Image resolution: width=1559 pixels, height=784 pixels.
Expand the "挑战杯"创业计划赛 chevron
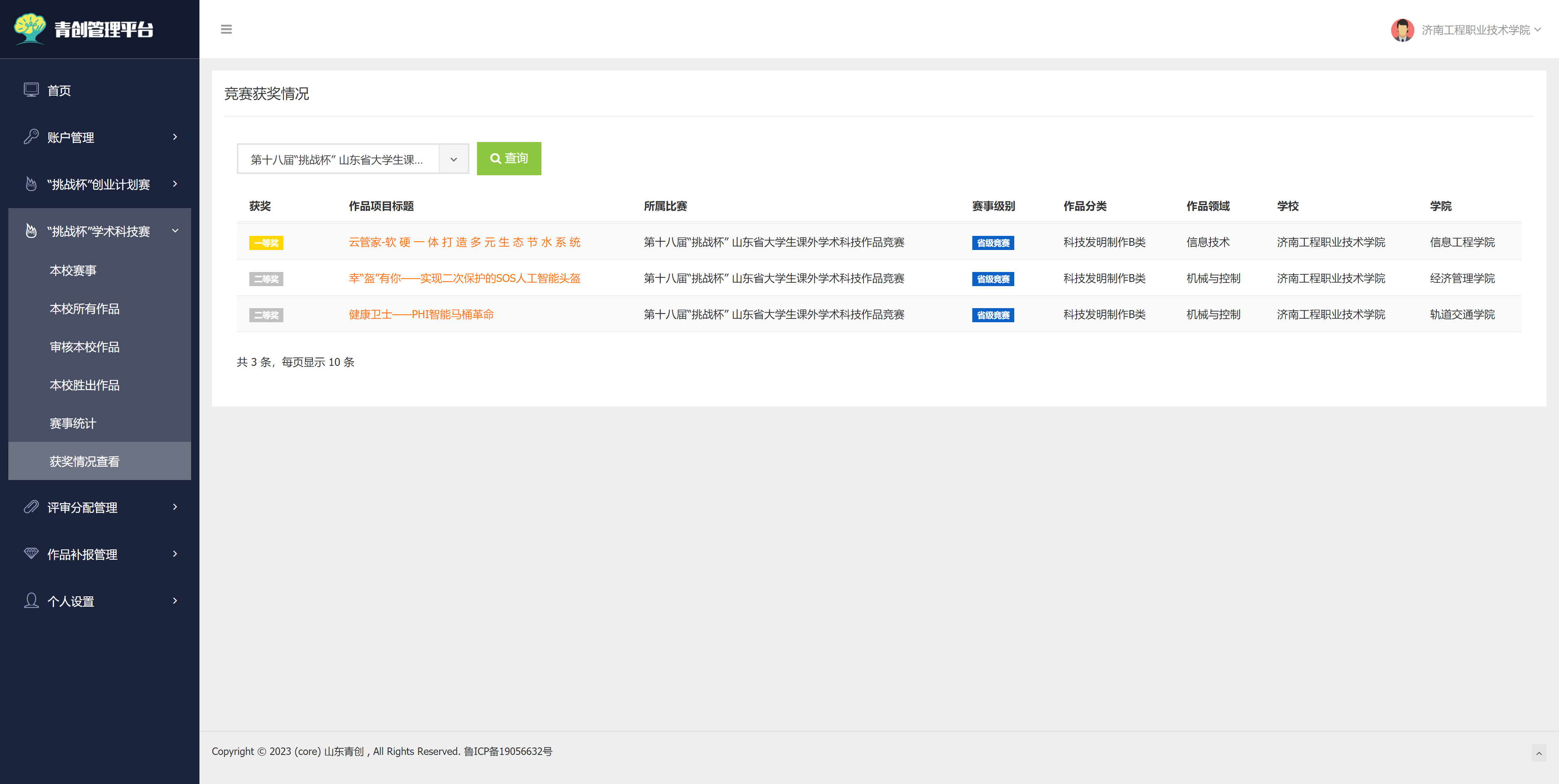point(175,184)
